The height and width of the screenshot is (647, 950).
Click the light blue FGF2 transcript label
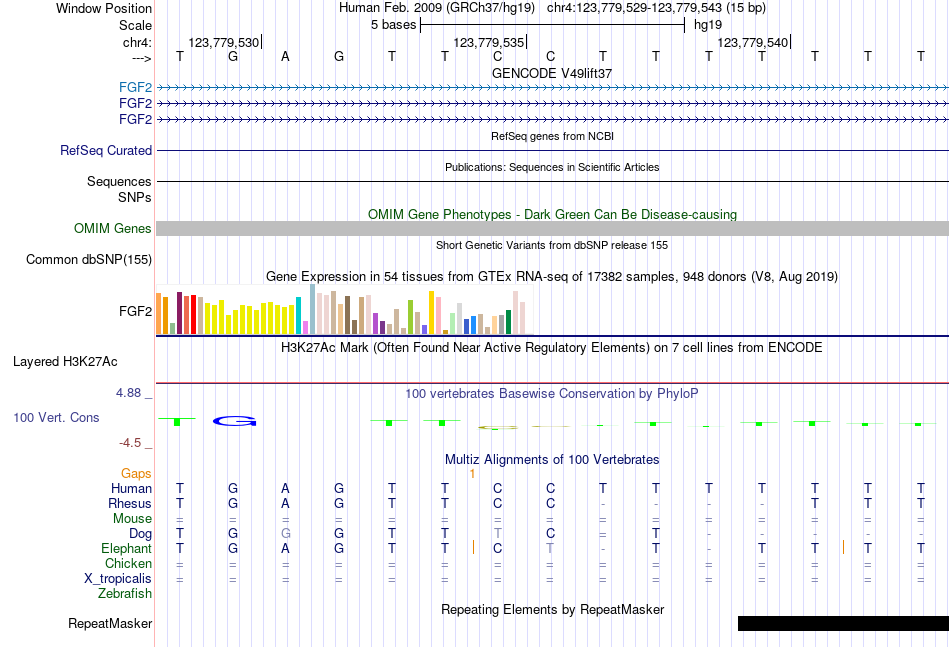click(x=135, y=87)
